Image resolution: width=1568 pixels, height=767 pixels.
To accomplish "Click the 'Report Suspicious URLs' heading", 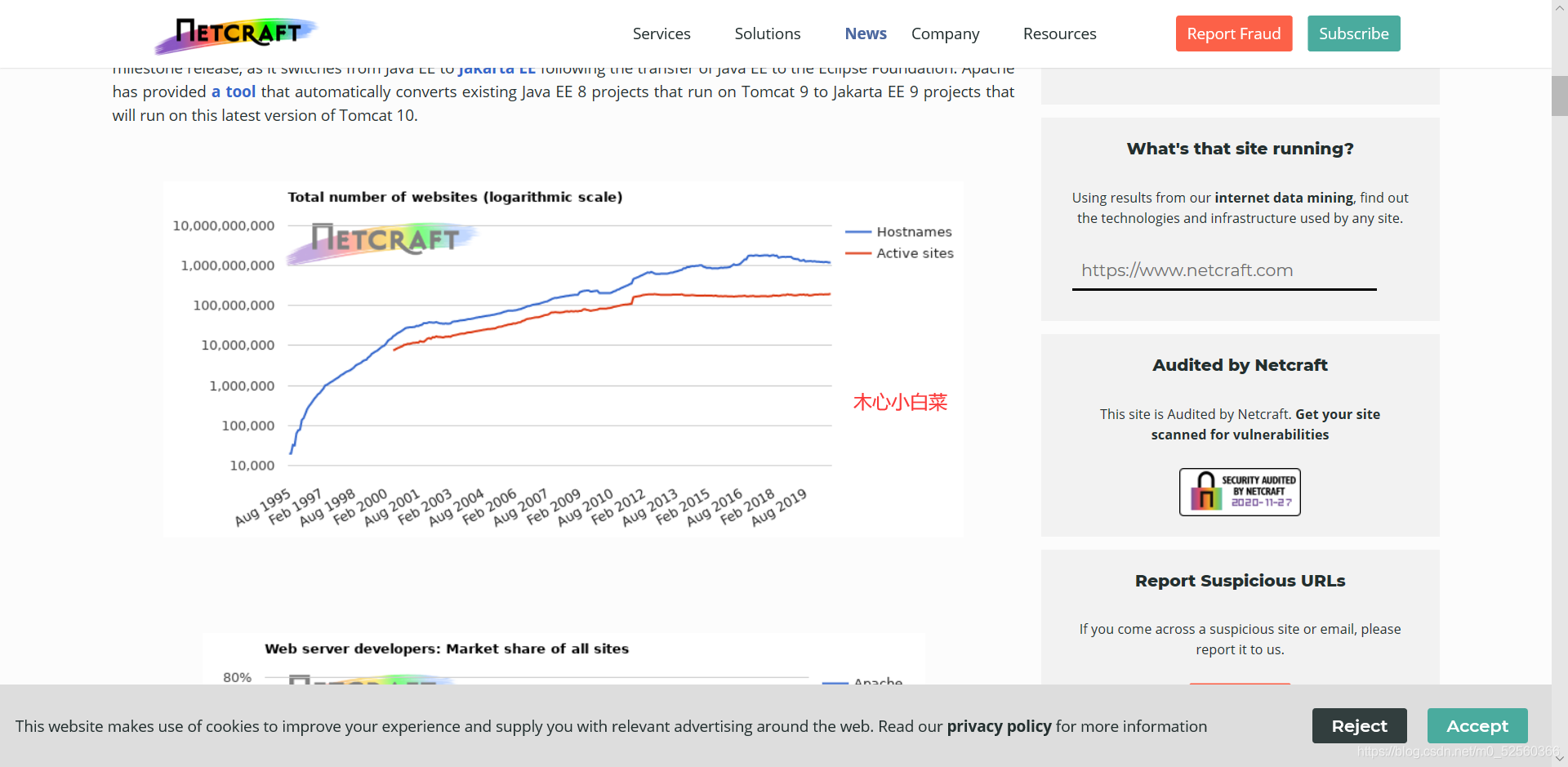I will 1240,581.
